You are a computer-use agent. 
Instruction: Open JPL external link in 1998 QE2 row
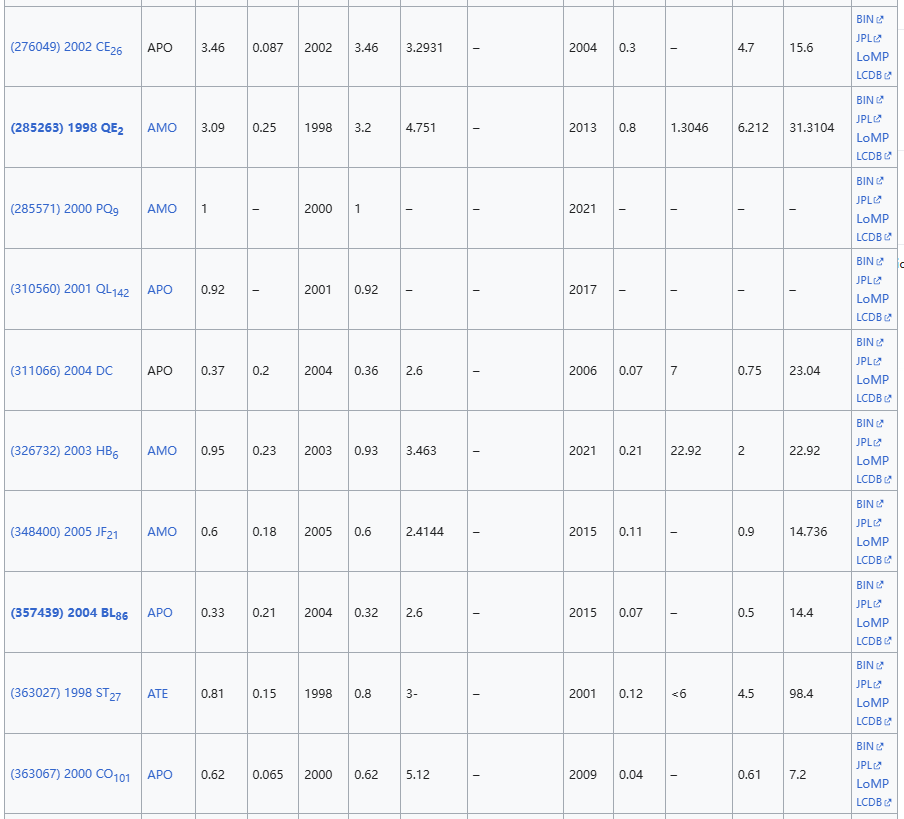865,119
